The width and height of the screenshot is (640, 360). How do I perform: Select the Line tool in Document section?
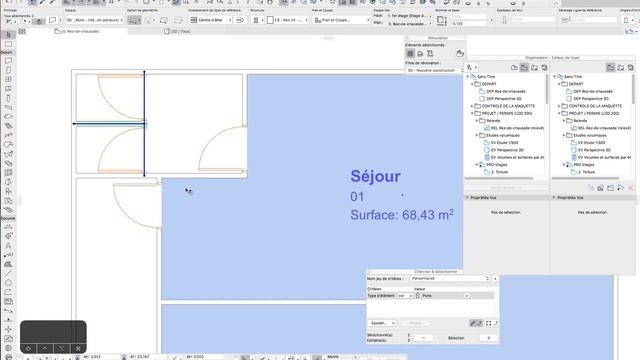click(x=9, y=273)
